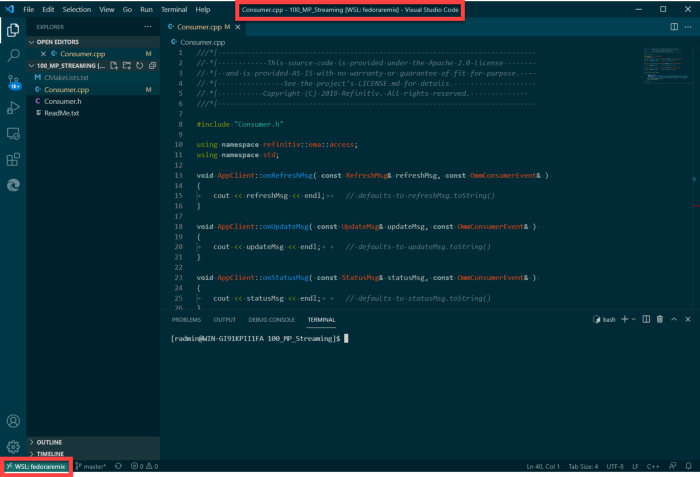Switch to the Debug Console tab
This screenshot has width=700, height=477.
(x=272, y=320)
